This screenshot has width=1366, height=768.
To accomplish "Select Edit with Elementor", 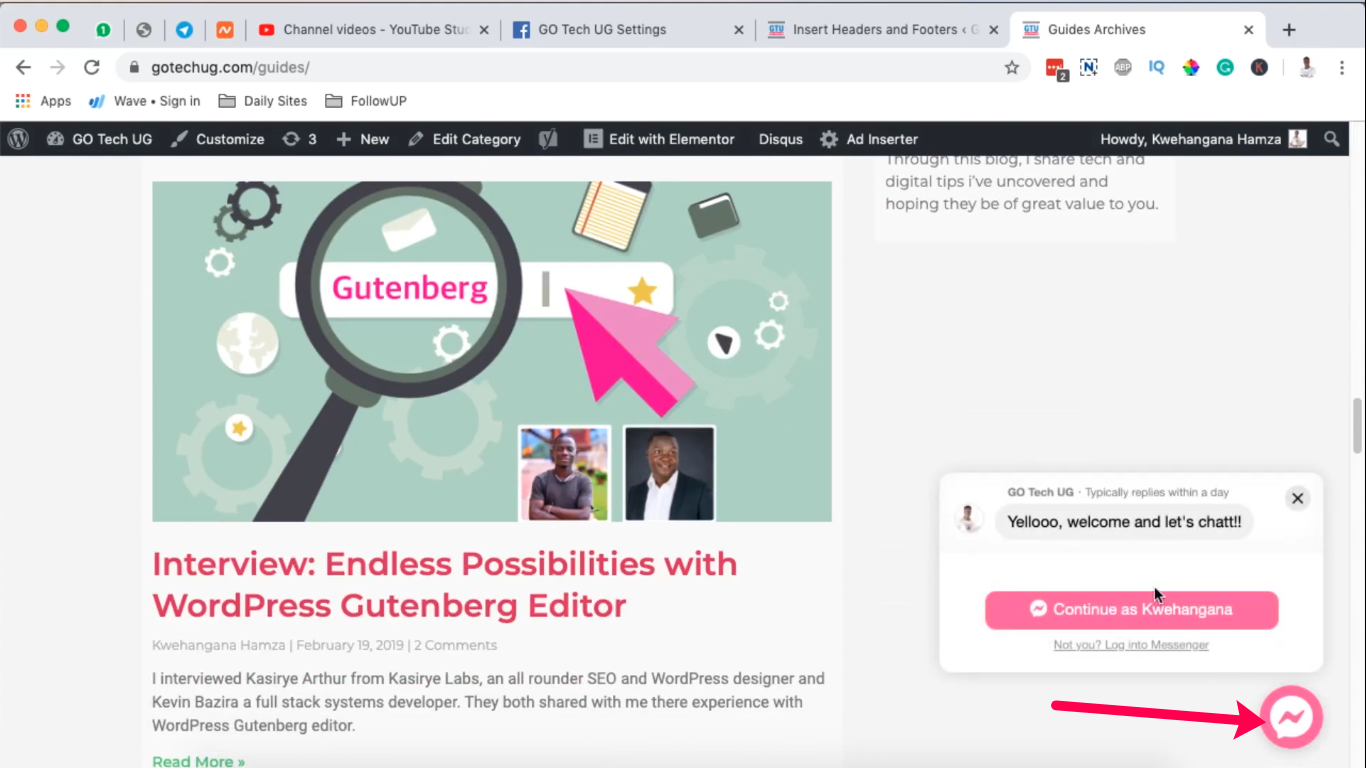I will tap(660, 139).
